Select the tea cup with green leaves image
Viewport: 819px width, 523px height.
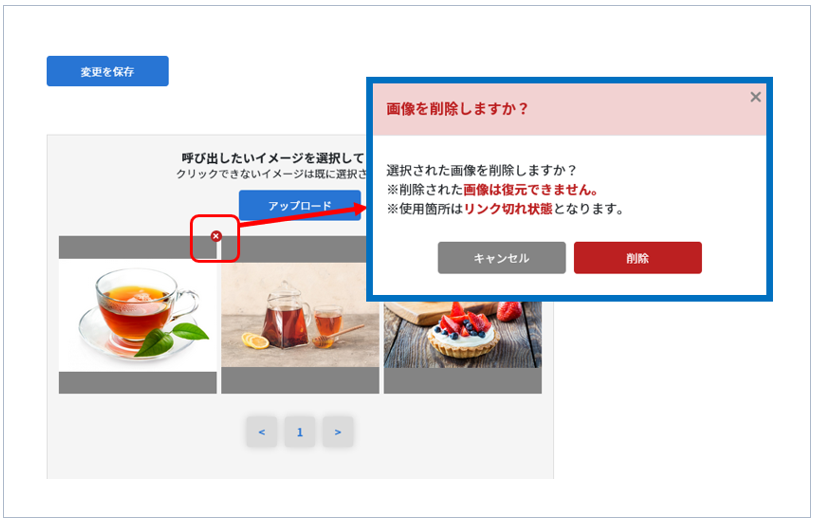point(138,315)
